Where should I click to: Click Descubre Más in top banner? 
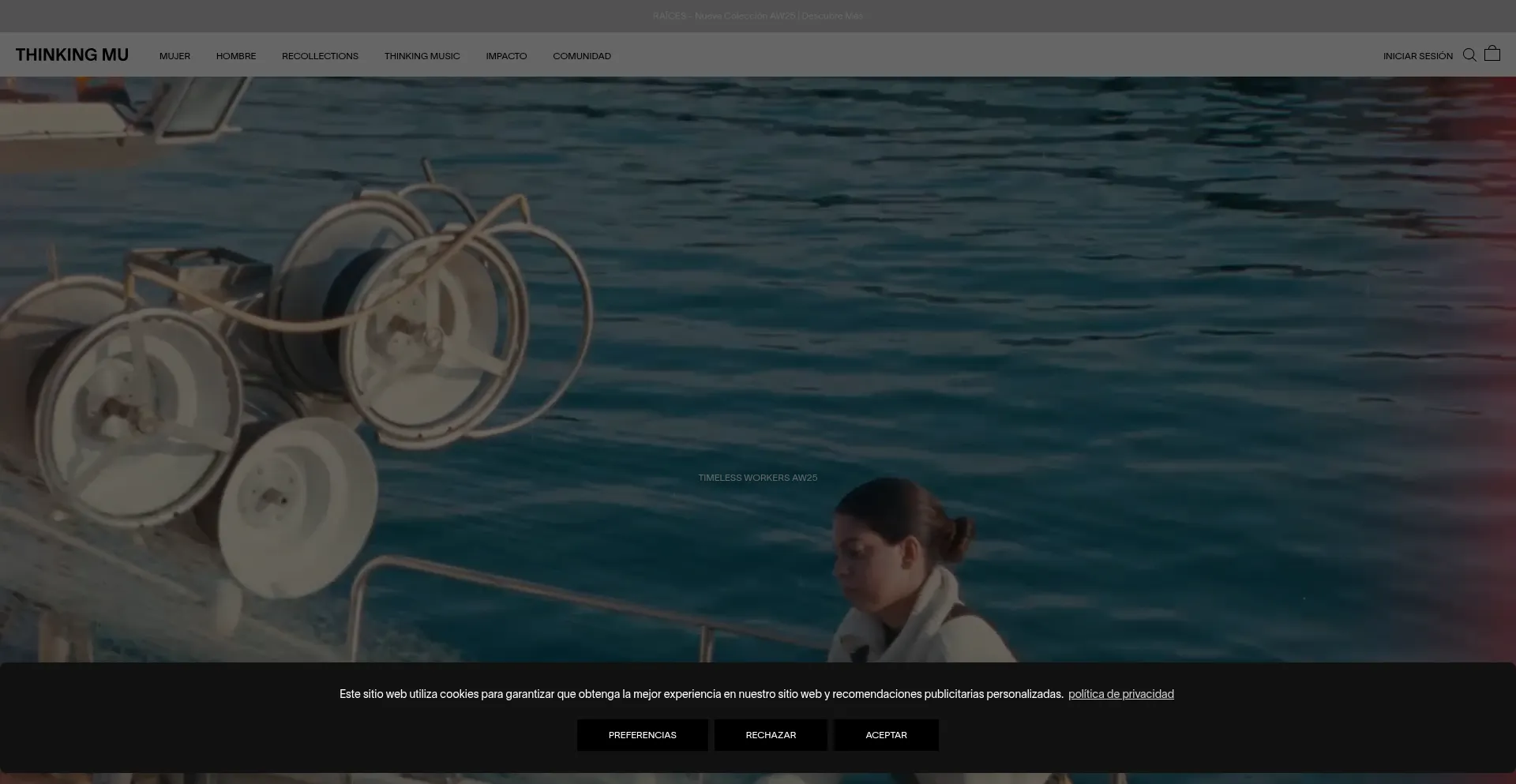pos(832,16)
